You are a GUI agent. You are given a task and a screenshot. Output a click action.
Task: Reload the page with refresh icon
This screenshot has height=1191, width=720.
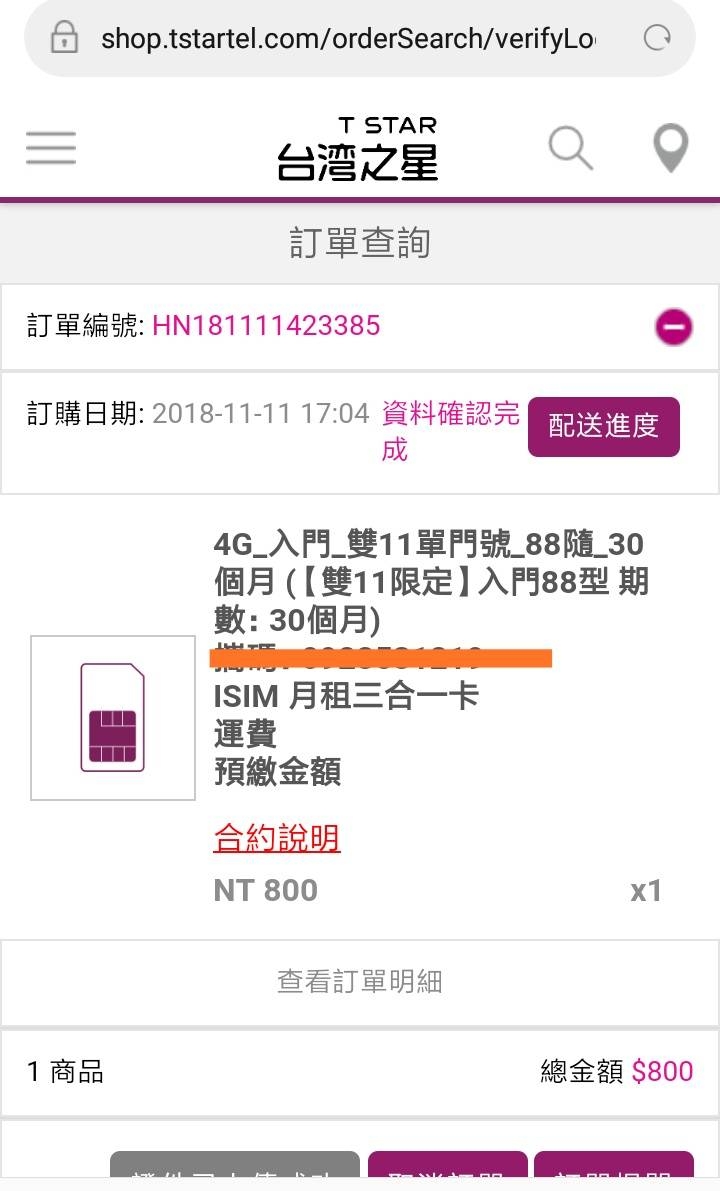coord(657,37)
